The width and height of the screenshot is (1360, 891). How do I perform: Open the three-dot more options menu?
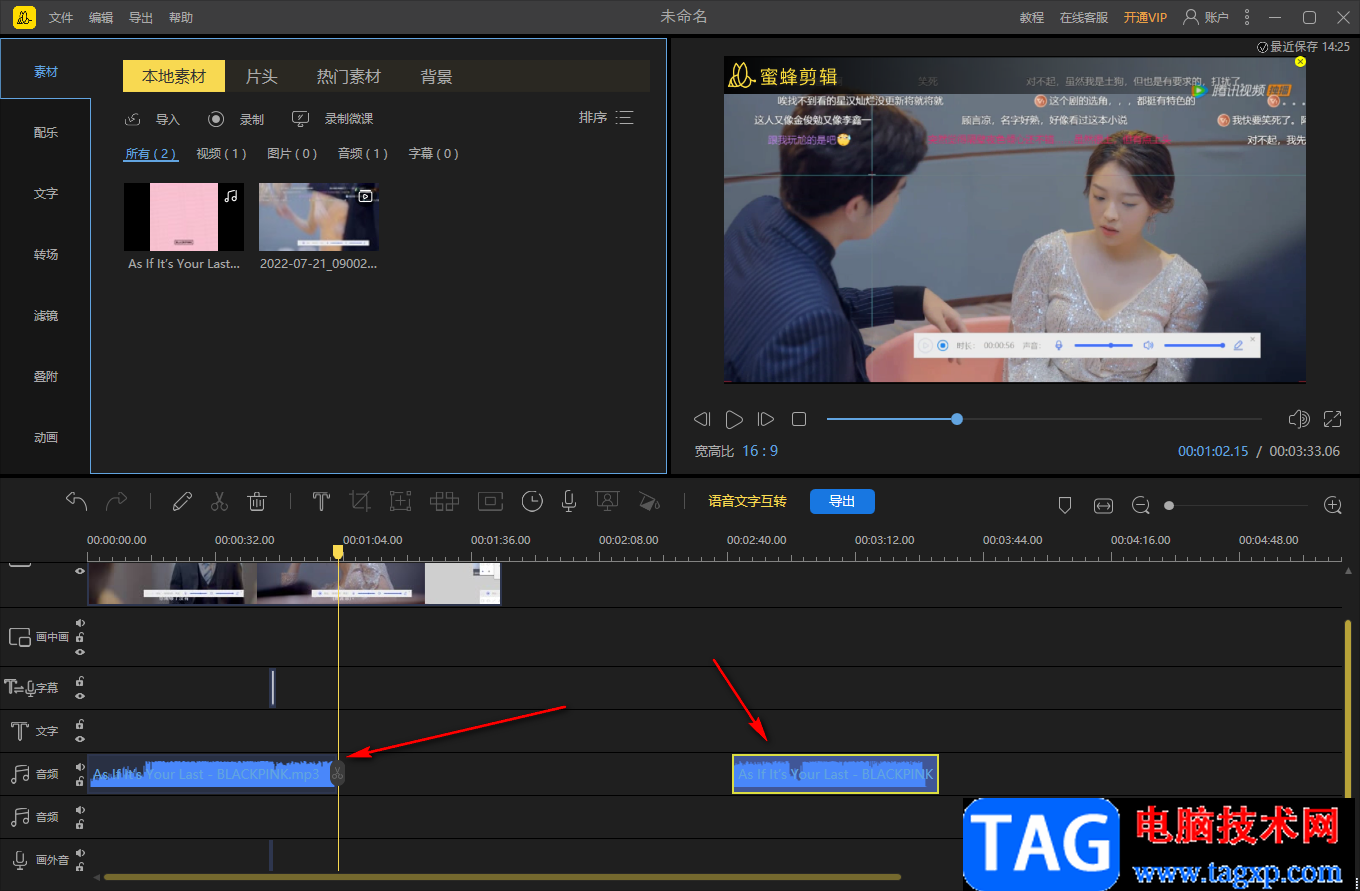coord(1246,17)
